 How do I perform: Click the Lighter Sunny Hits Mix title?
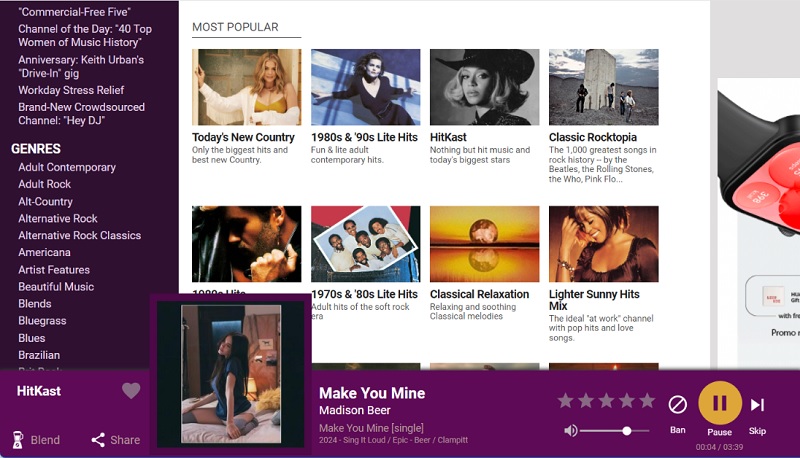click(x=594, y=300)
